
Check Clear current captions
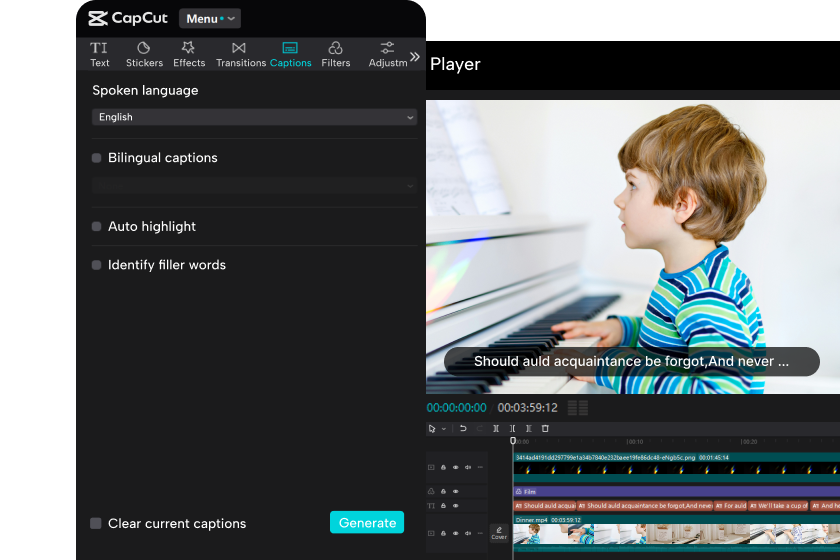click(96, 523)
